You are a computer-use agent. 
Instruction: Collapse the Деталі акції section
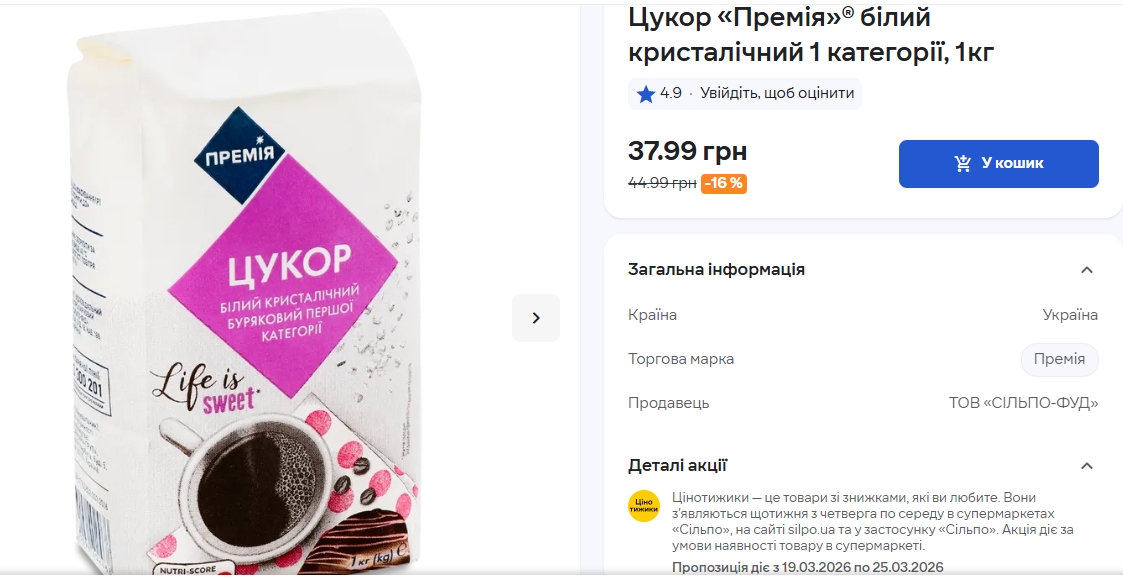coord(1086,466)
